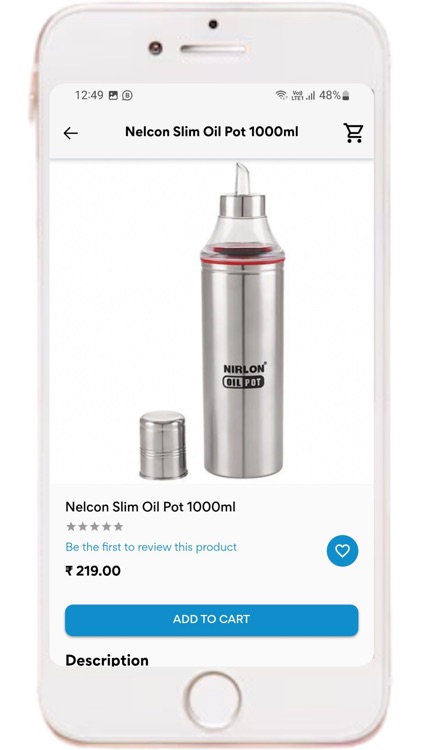Open 'Be the first to review' link

click(151, 547)
